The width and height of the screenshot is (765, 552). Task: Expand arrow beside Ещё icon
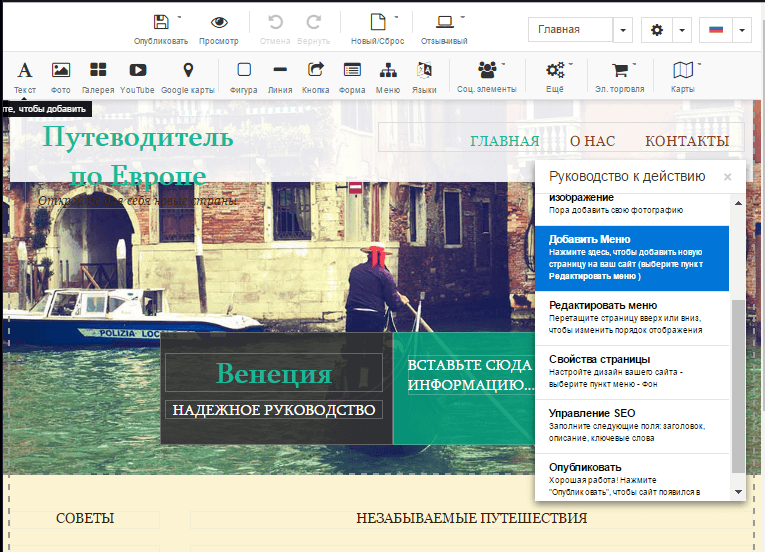click(571, 64)
